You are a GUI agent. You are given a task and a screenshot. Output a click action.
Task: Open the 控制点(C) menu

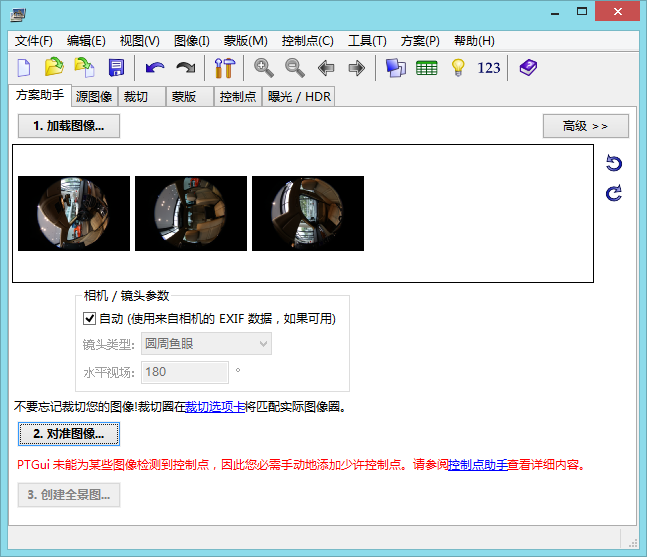(x=307, y=41)
